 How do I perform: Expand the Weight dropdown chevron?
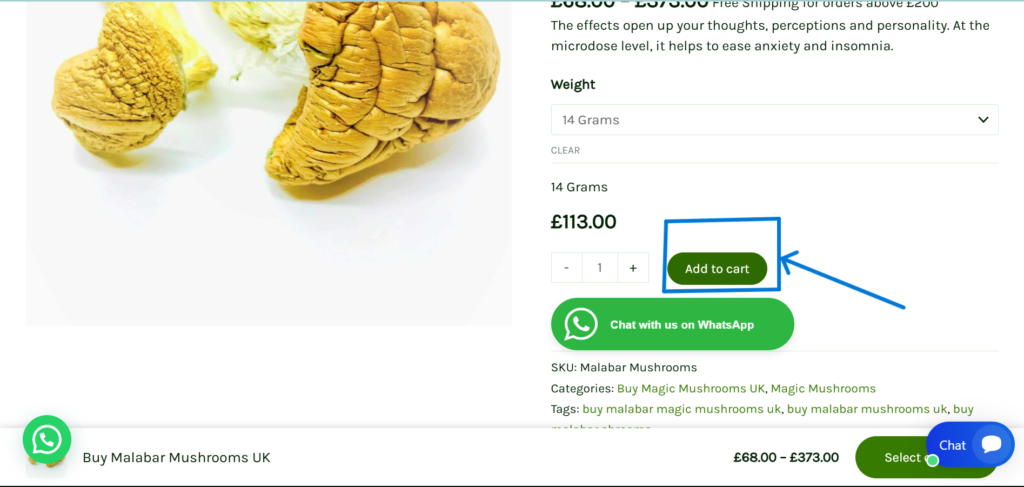[x=983, y=119]
